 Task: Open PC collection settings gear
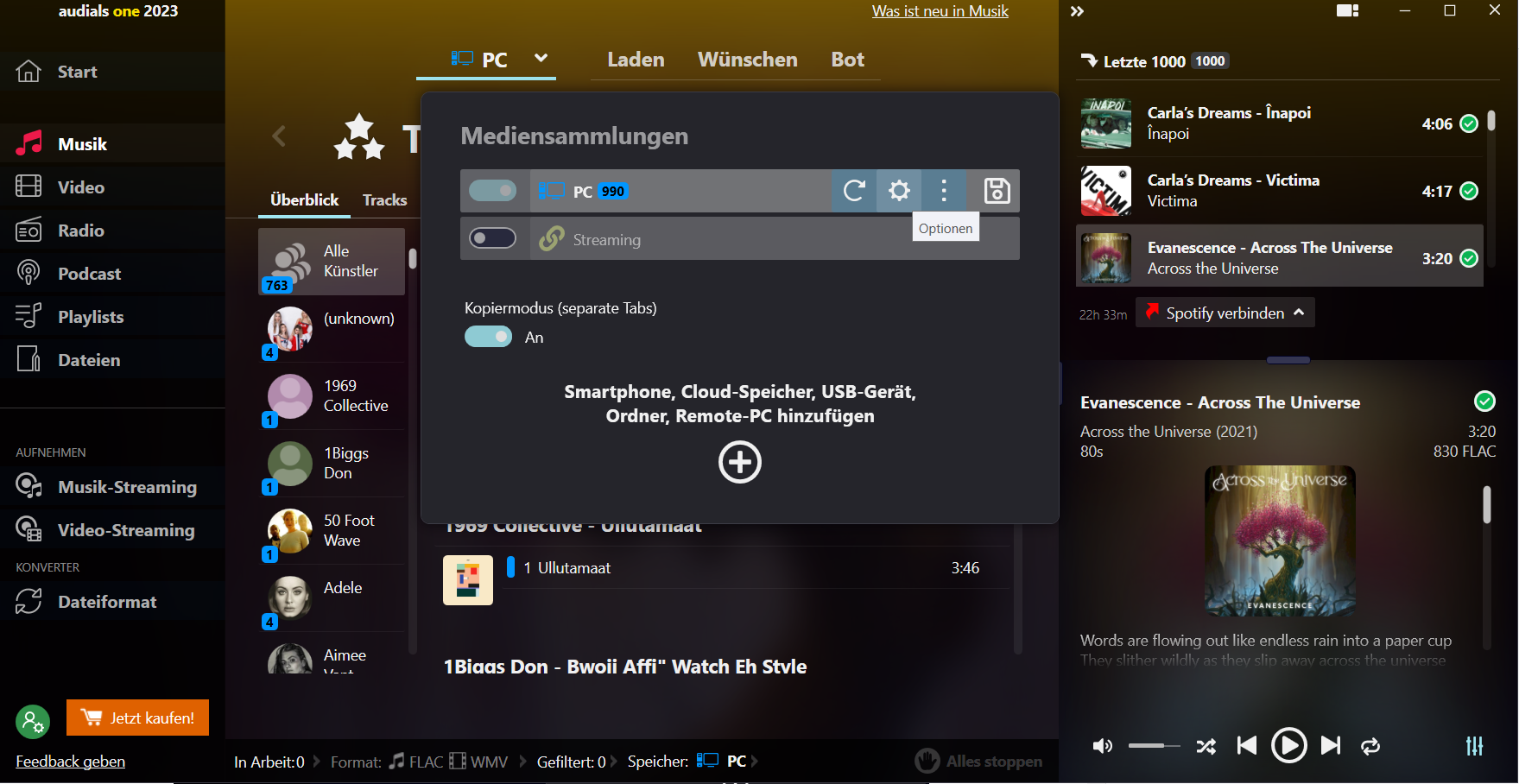[x=899, y=191]
